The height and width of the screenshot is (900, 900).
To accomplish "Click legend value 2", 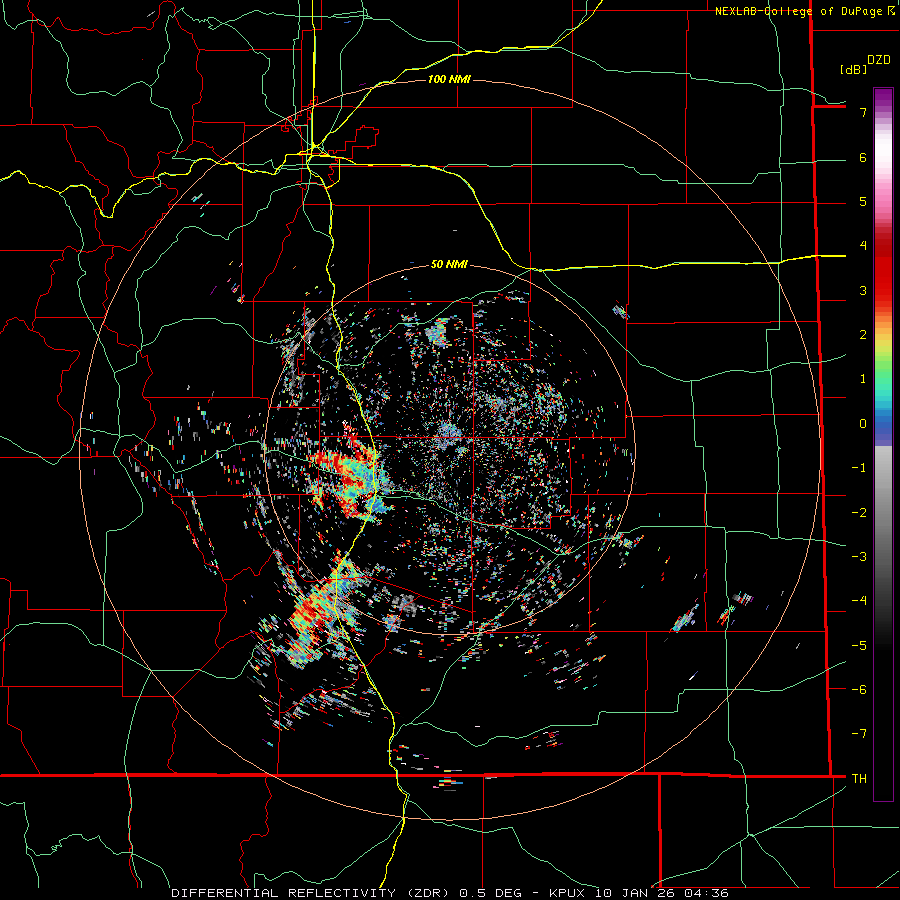I will 863,335.
